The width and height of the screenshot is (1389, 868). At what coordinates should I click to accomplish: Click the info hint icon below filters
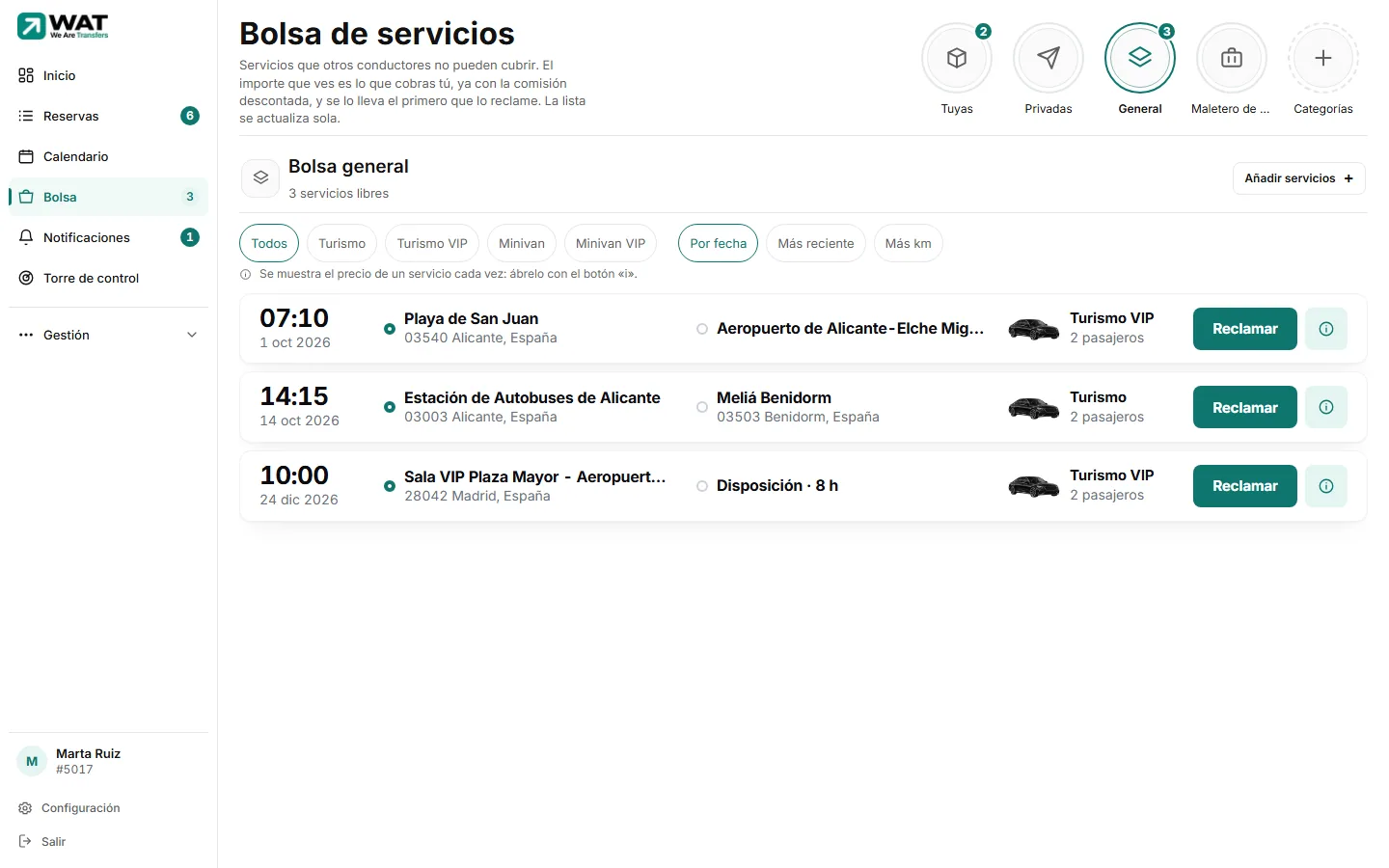tap(245, 274)
